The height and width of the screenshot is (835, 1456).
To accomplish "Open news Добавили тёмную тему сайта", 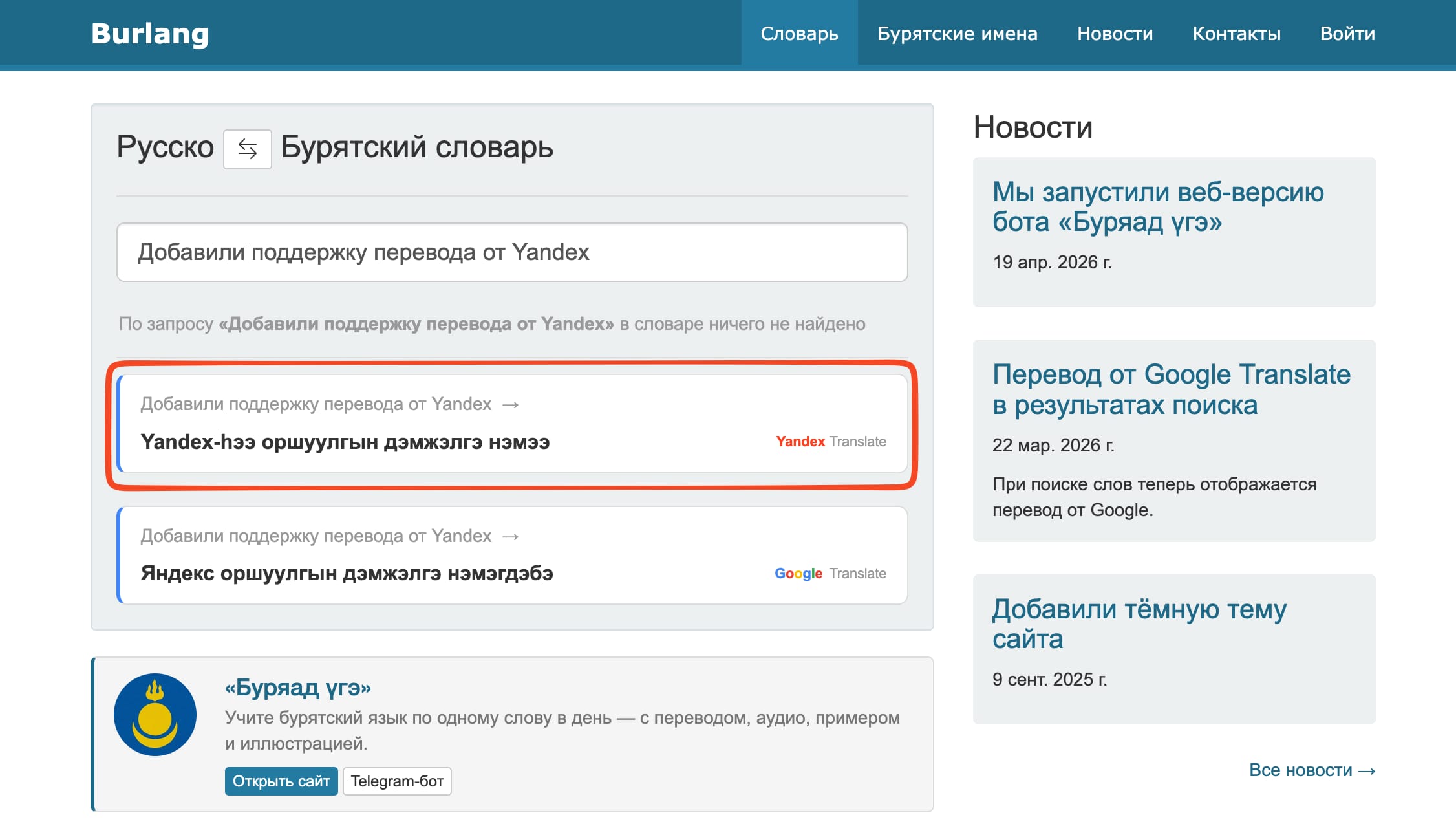I will (x=1139, y=624).
